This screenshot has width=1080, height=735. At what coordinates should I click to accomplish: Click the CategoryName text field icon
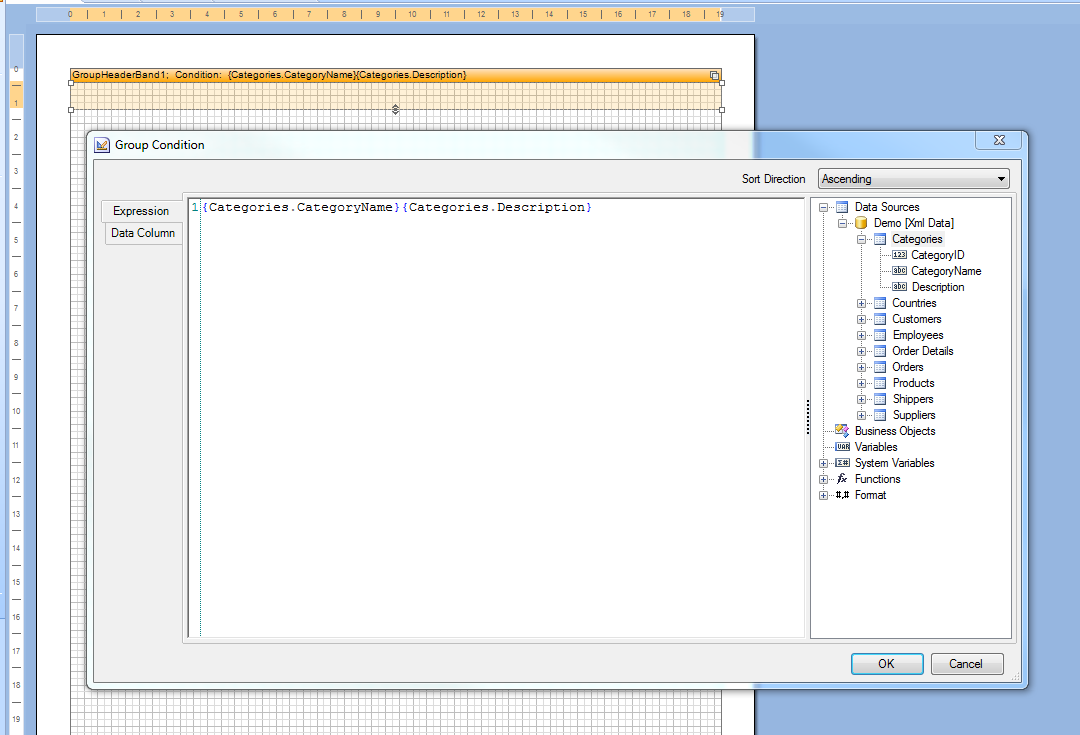tap(900, 271)
